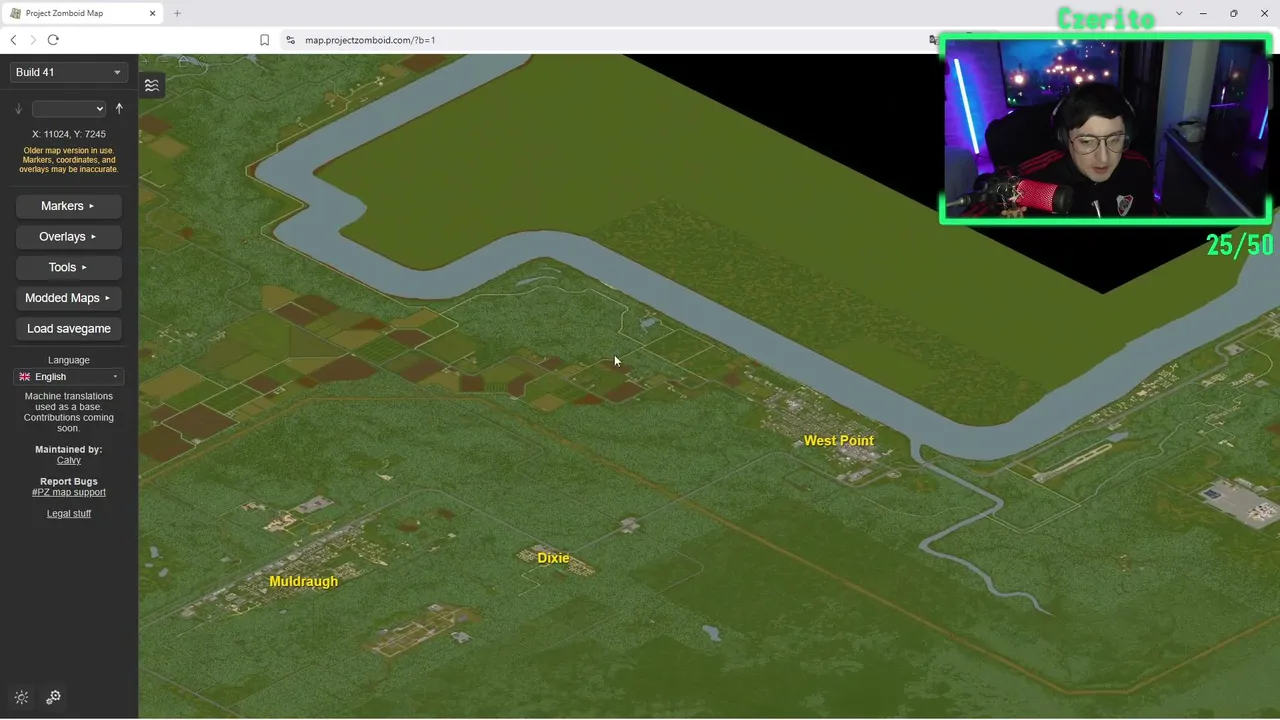Click the streamer webcam overlay
This screenshot has width=1280, height=720.
[1105, 129]
